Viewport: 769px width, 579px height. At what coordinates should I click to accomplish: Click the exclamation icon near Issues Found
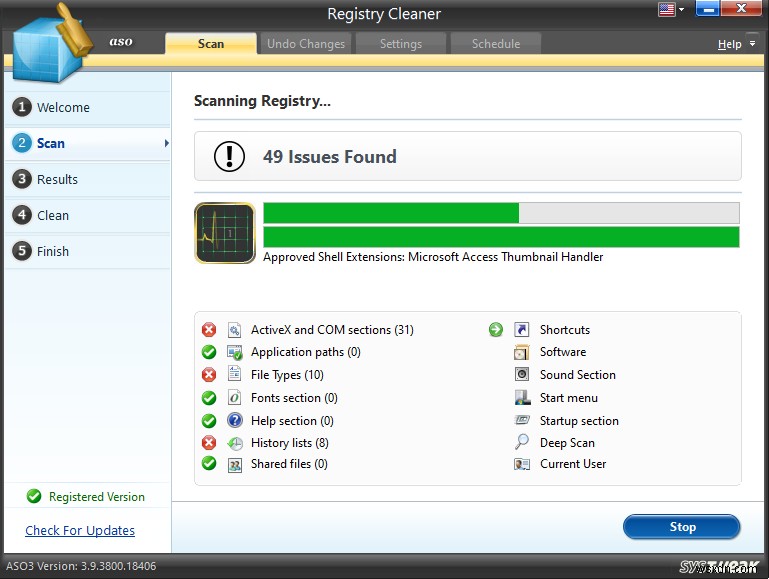[229, 156]
